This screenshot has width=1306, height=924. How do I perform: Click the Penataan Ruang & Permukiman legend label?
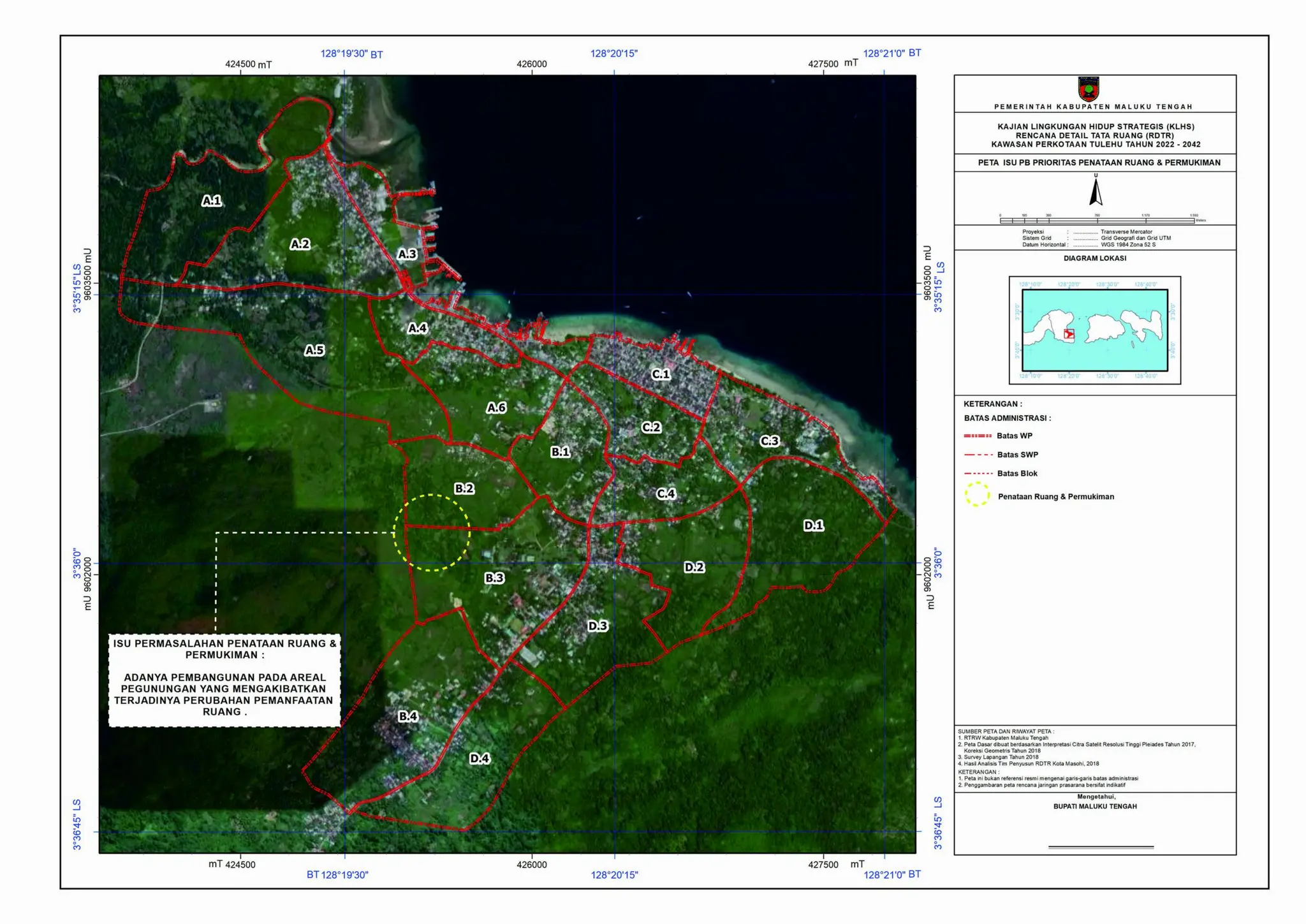[1055, 497]
